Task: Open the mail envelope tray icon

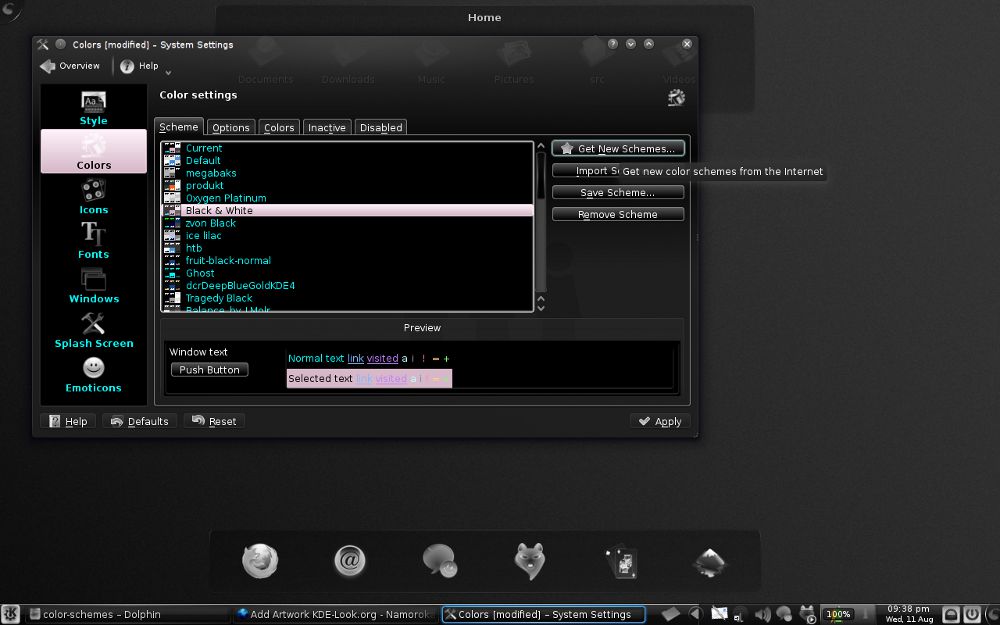Action: 719,614
